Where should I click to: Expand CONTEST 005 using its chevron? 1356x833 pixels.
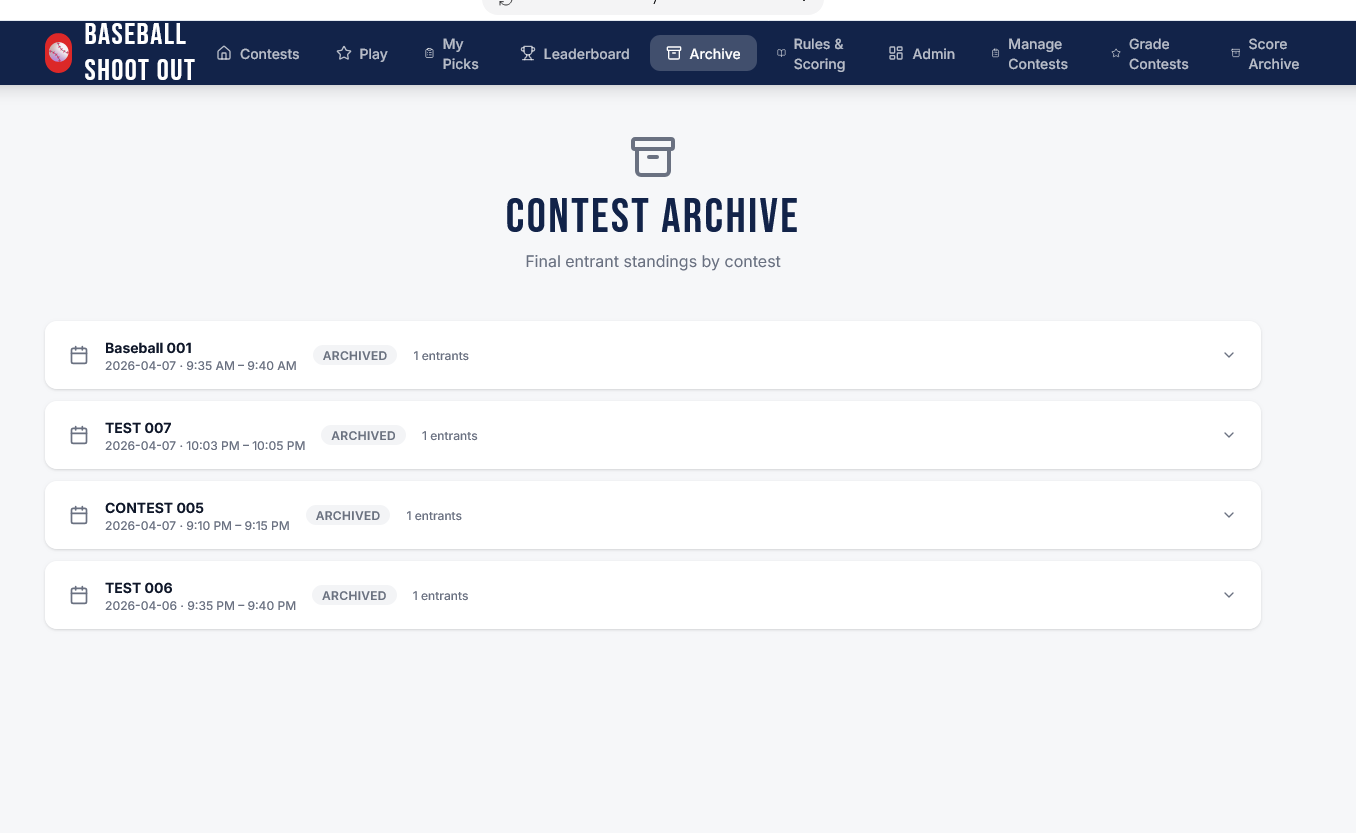[1229, 515]
